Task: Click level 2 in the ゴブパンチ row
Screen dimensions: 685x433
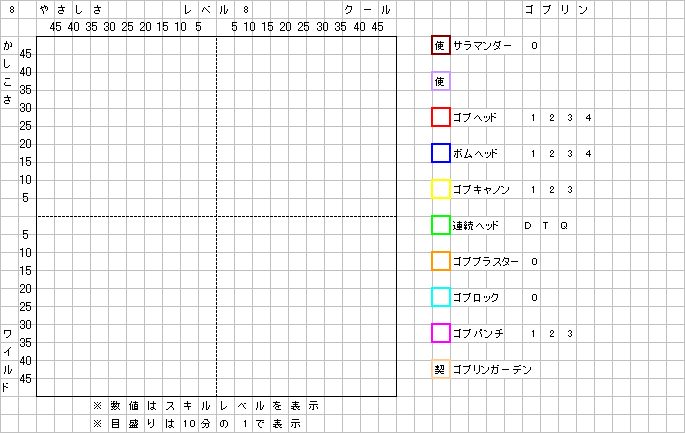Action: [x=552, y=333]
